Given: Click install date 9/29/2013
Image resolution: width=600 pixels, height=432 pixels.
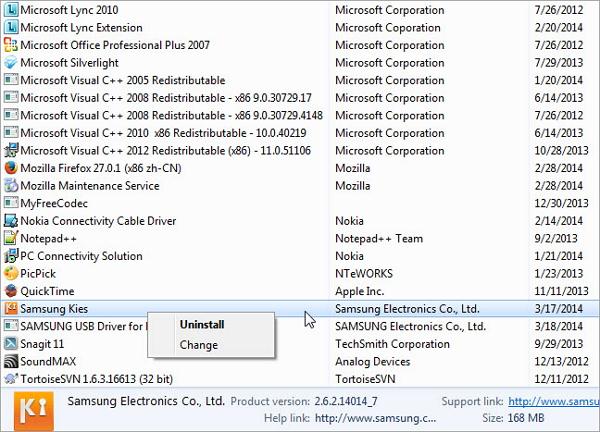Looking at the screenshot, I should tap(559, 344).
